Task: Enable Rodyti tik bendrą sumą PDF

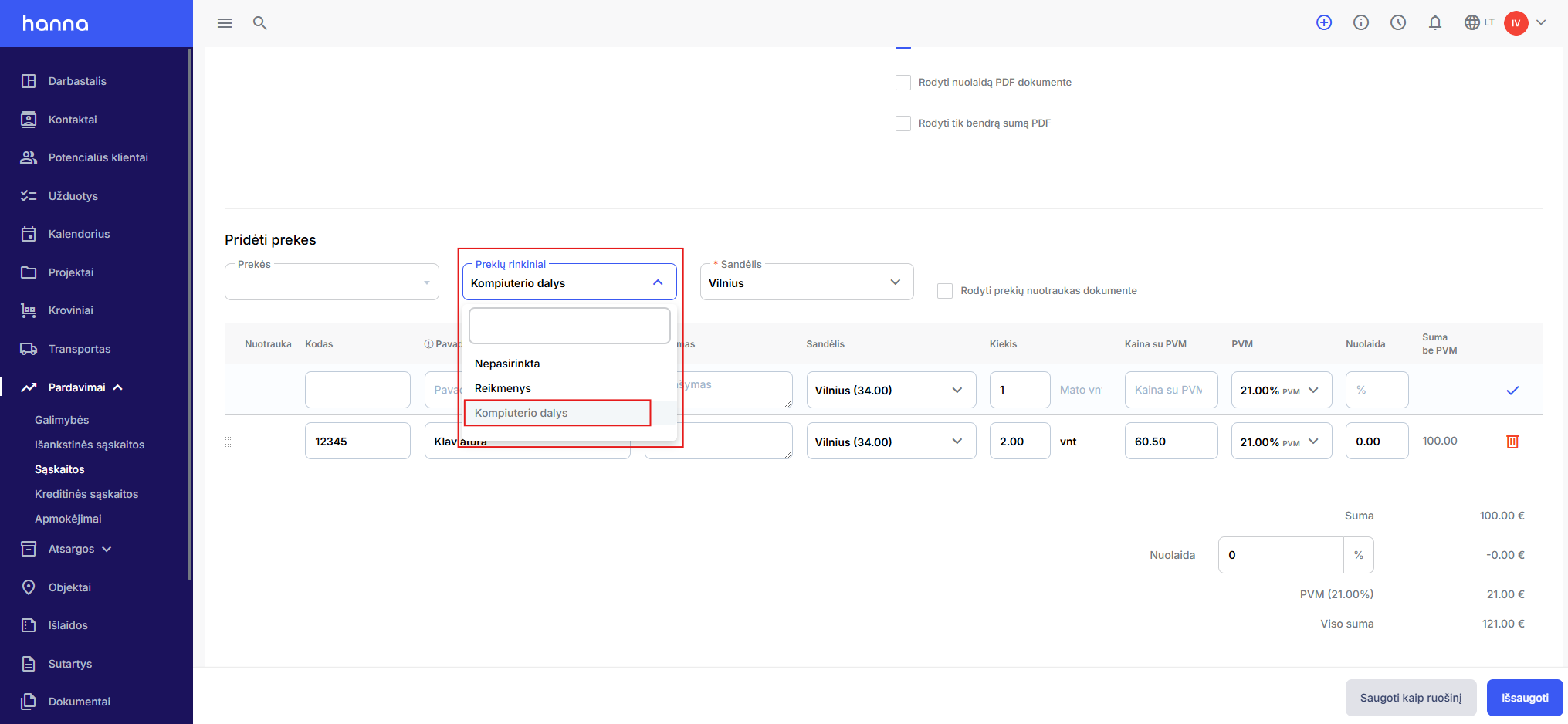Action: tap(903, 123)
